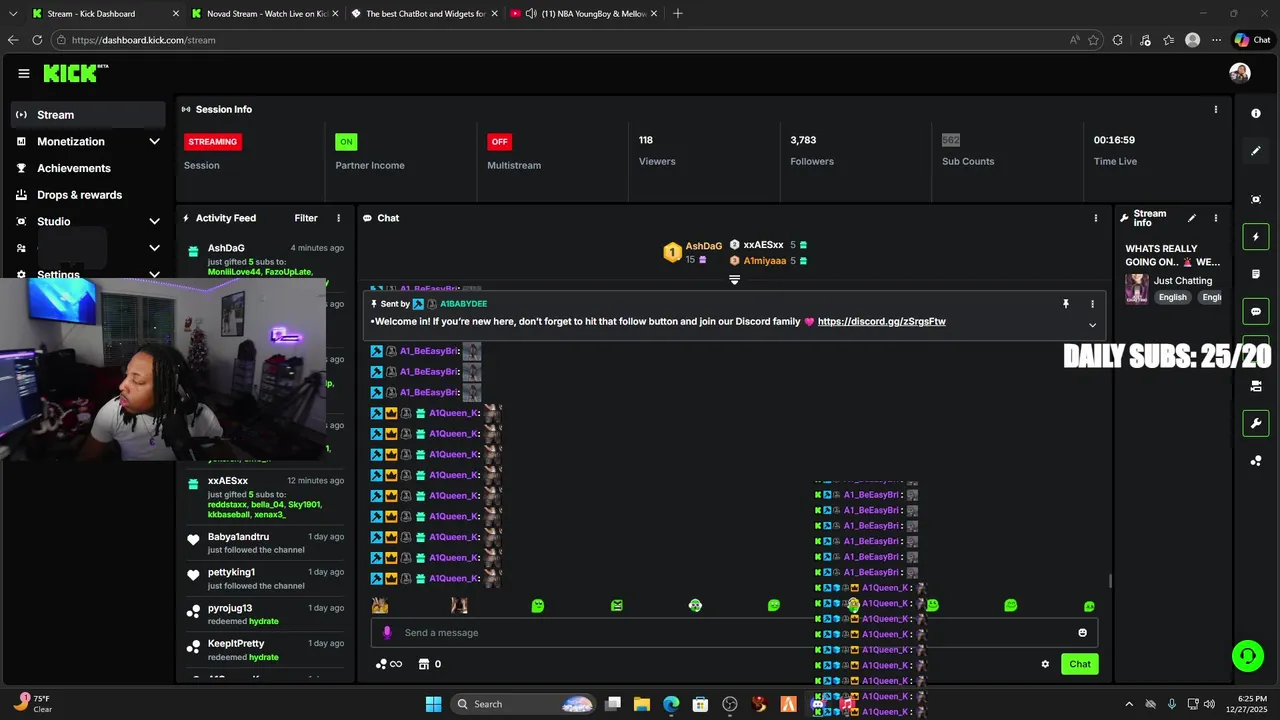Click the chat panel scrollbar
This screenshot has width=1280, height=720.
(1110, 581)
